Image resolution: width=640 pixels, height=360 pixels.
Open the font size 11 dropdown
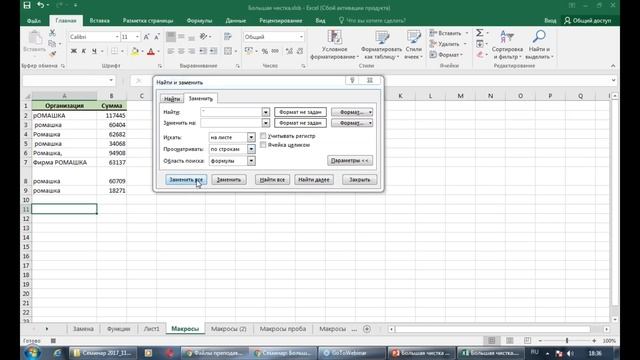pyautogui.click(x=137, y=37)
